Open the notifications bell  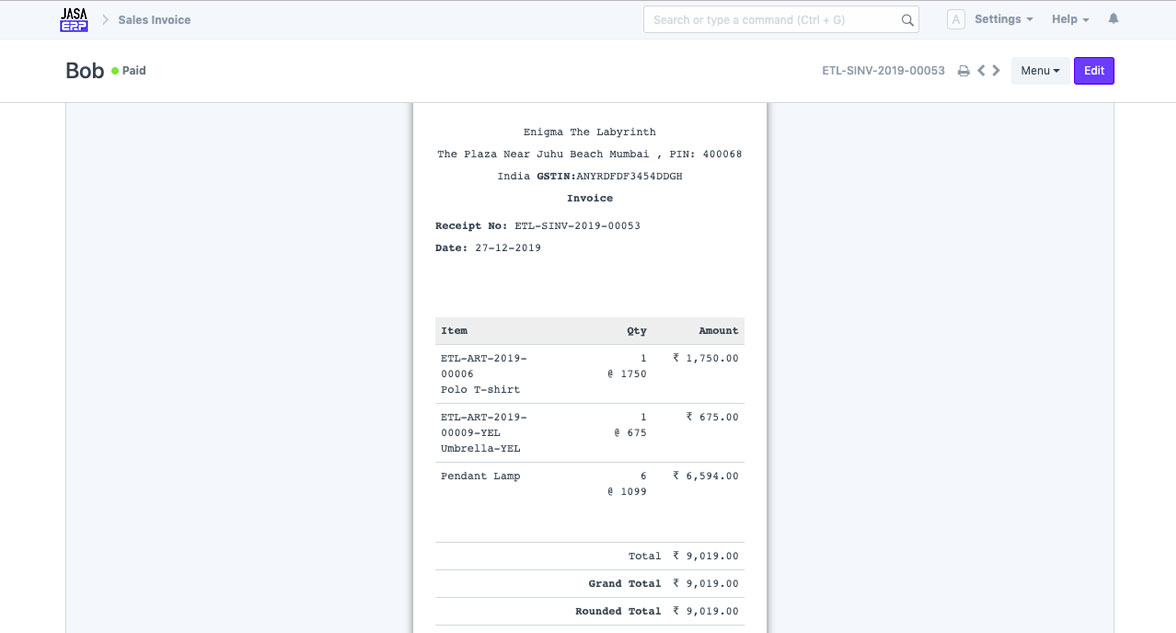1113,19
